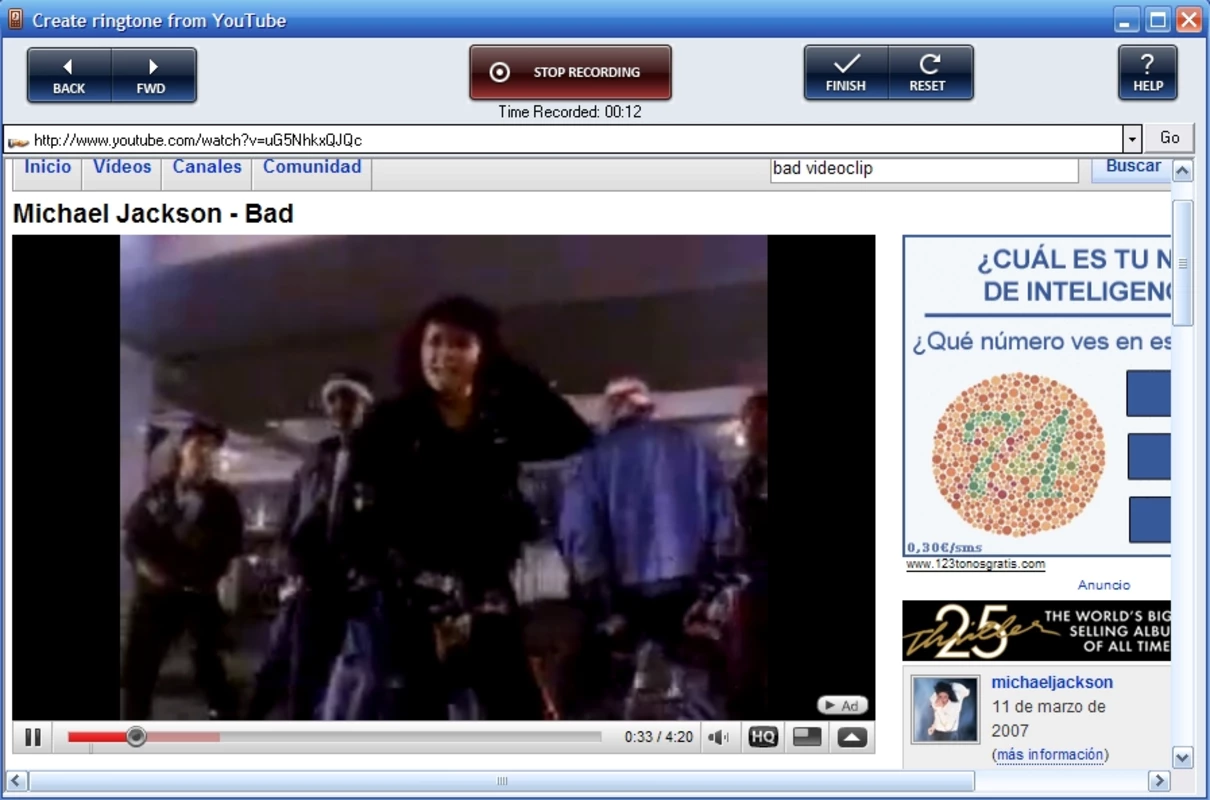1210x800 pixels.
Task: Expand the URL history dropdown arrow
Action: tap(1132, 139)
